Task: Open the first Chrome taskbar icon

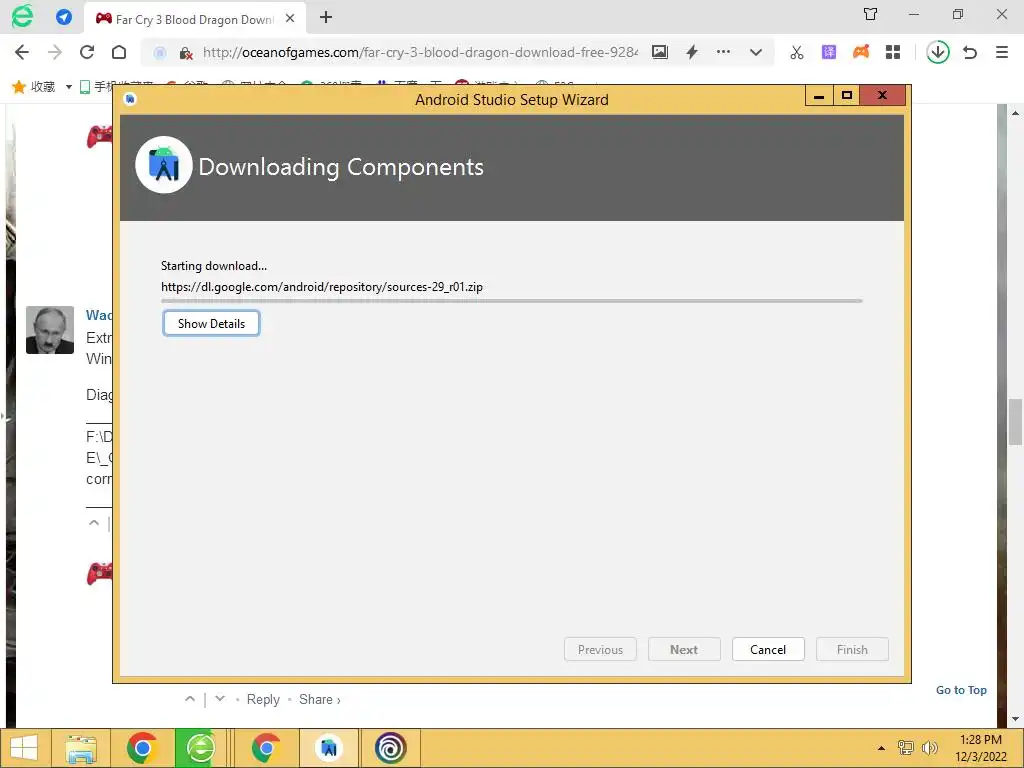Action: point(142,748)
